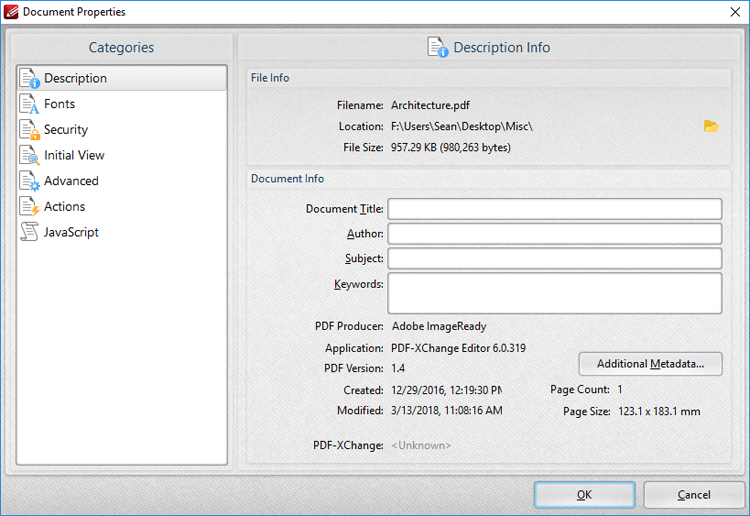The image size is (750, 516).
Task: Focus the Subject input field
Action: pyautogui.click(x=555, y=259)
